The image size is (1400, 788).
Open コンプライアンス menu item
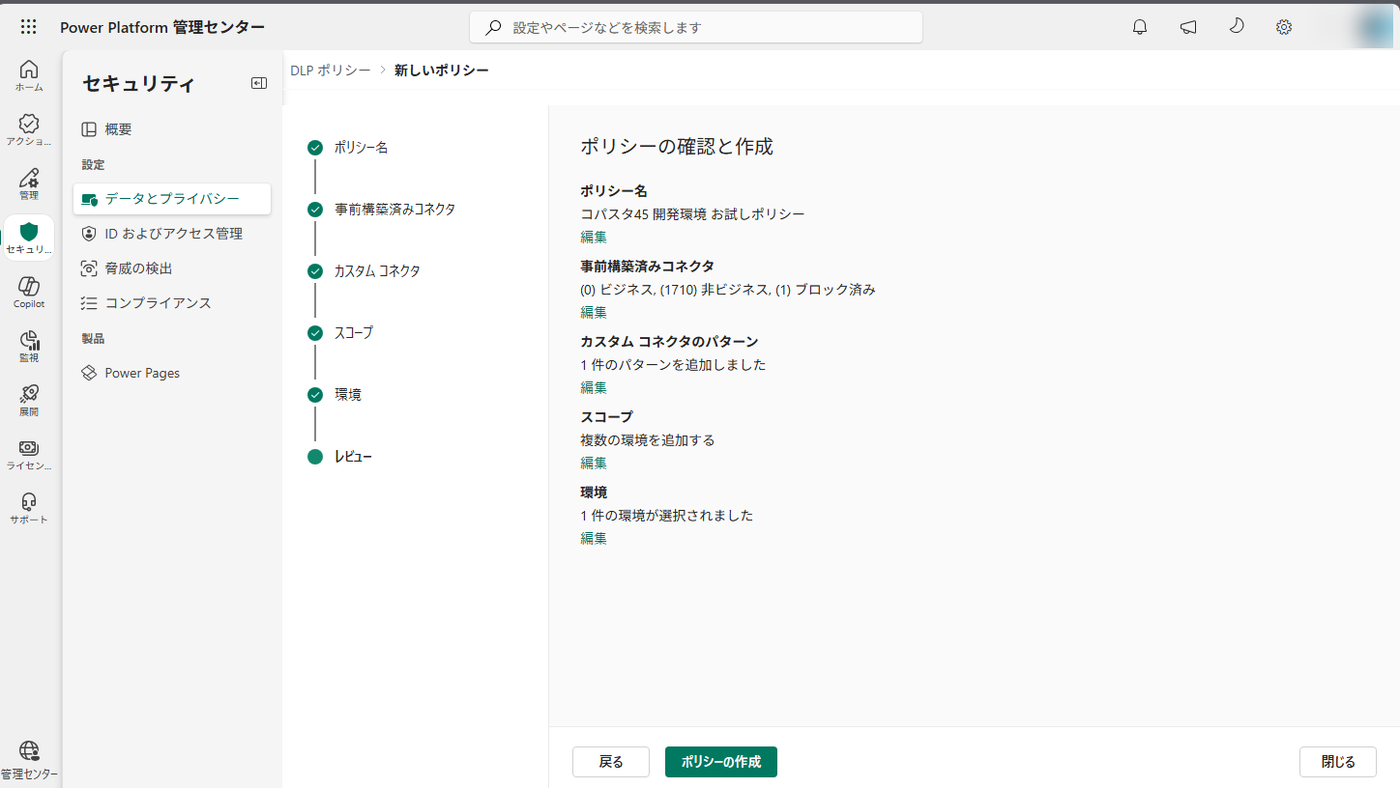[172, 303]
